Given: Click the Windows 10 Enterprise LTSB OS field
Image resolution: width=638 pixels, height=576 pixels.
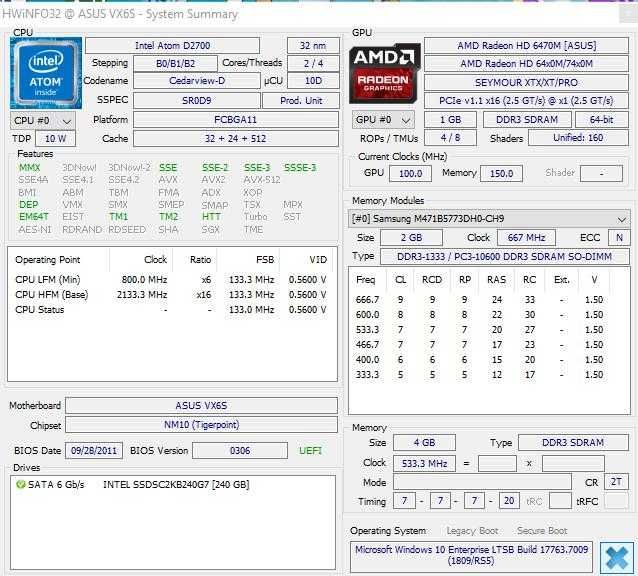Looking at the screenshot, I should click(471, 556).
